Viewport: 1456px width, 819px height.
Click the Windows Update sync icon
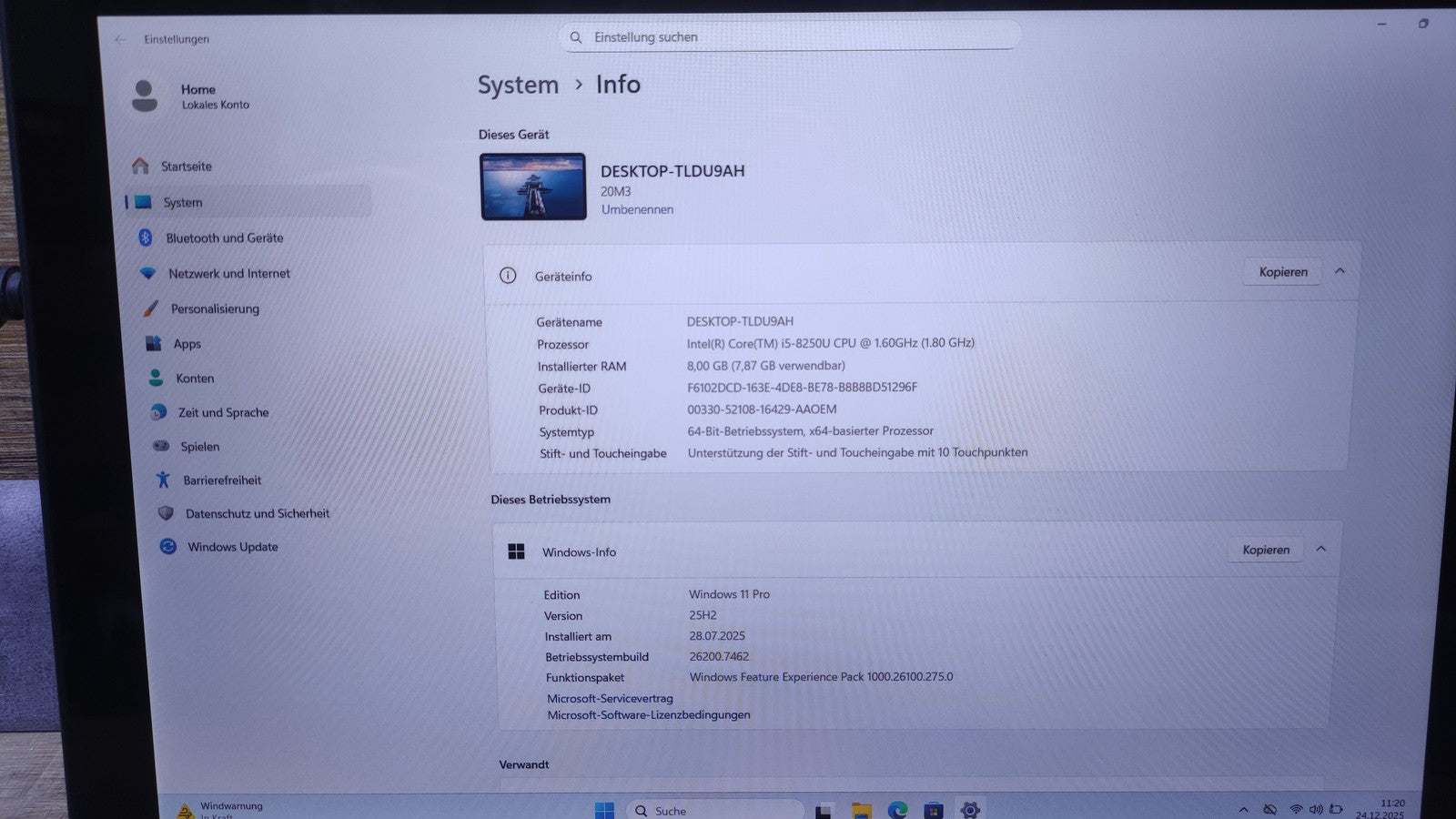pyautogui.click(x=167, y=546)
